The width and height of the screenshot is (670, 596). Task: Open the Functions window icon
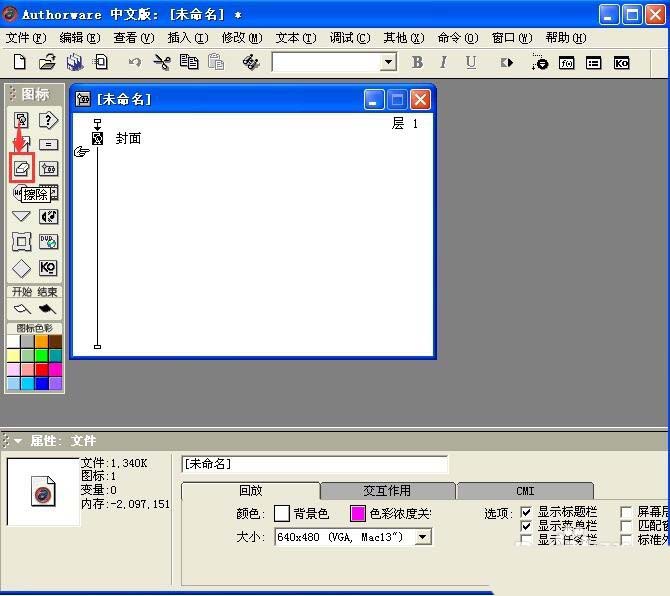point(567,63)
